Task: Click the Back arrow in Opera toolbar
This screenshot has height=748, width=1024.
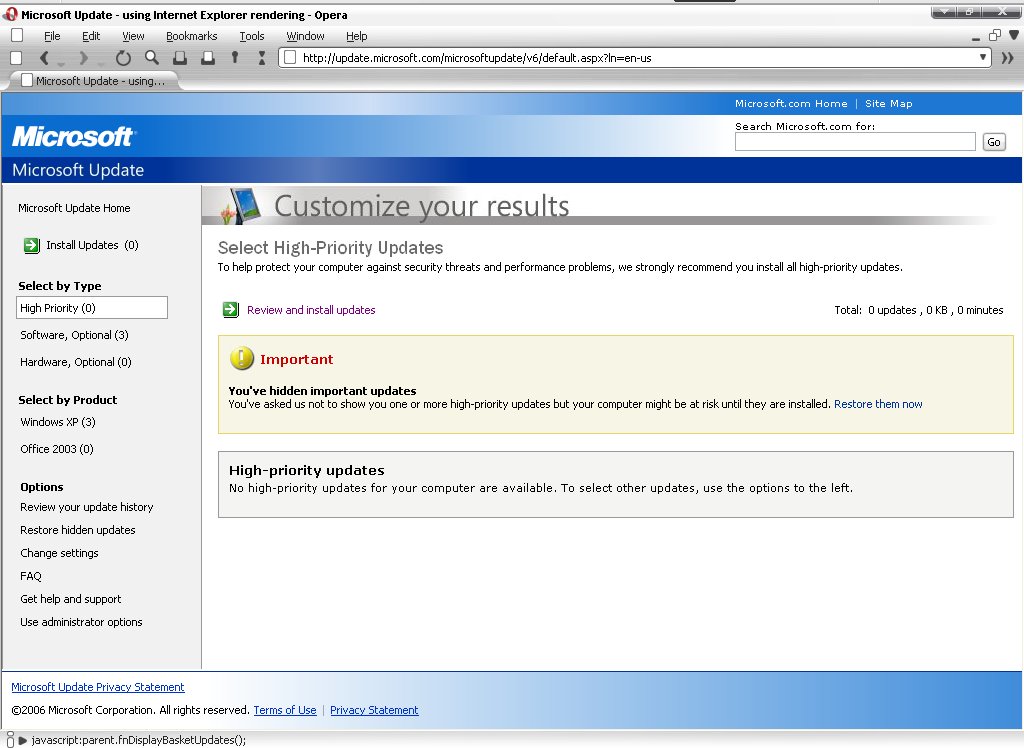Action: [x=43, y=58]
